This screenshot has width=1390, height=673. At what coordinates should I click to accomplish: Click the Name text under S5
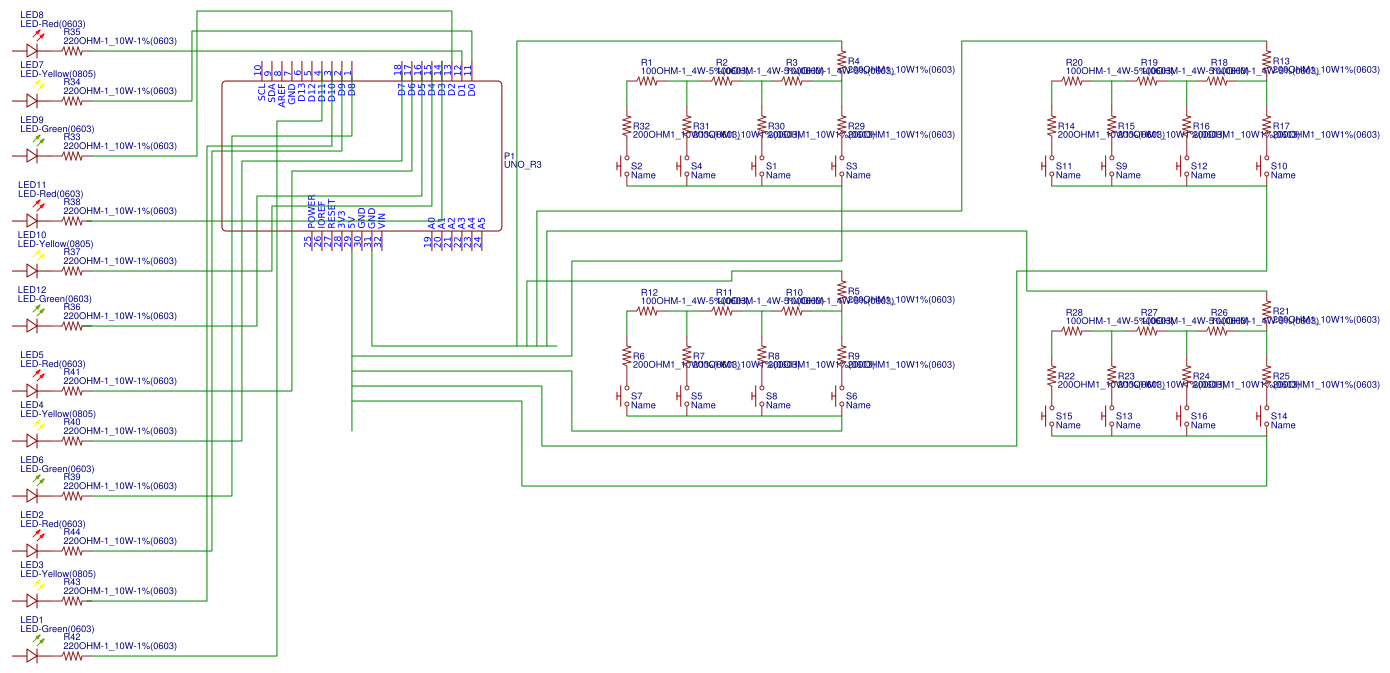click(703, 405)
